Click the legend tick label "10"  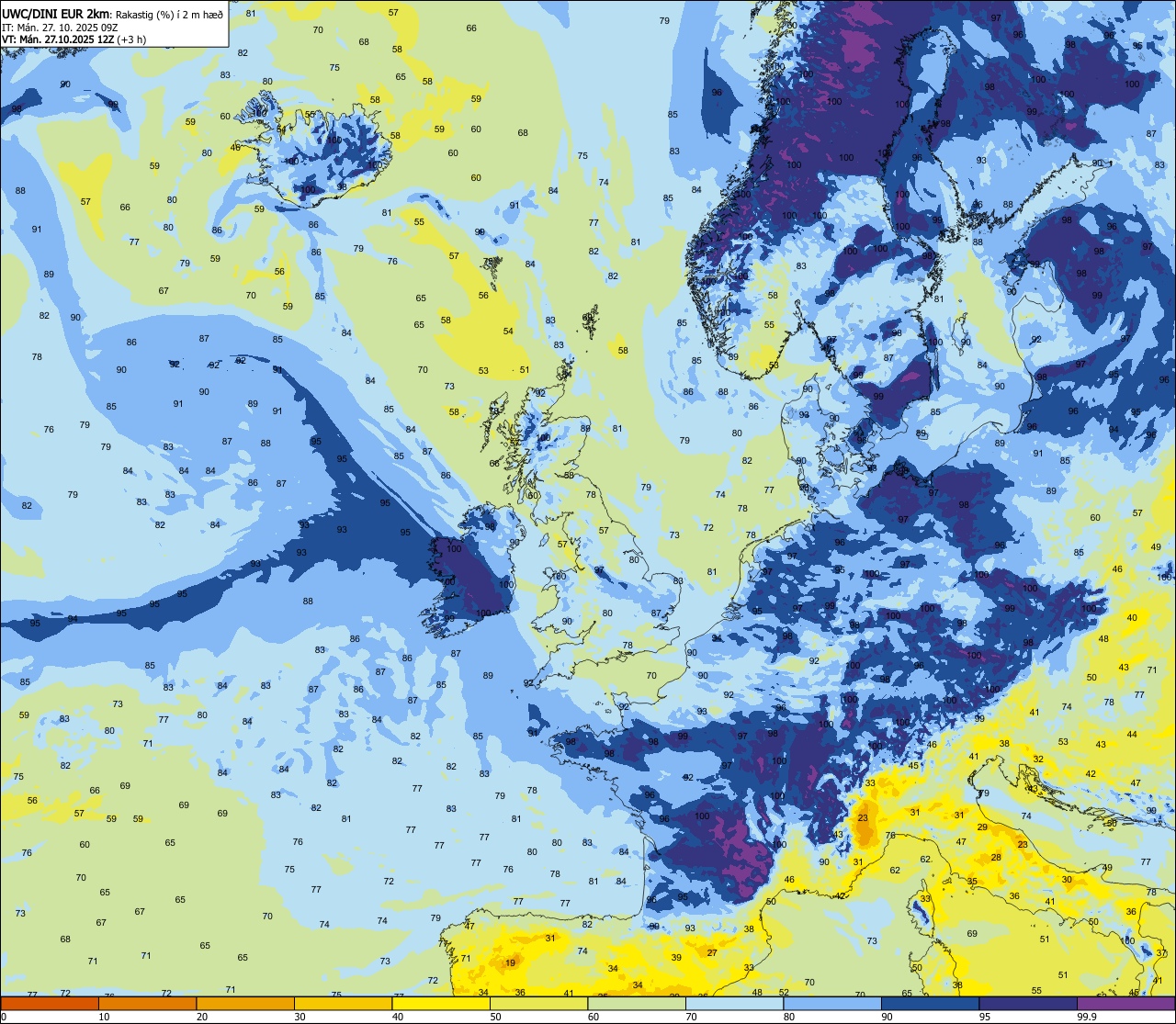coord(104,1017)
